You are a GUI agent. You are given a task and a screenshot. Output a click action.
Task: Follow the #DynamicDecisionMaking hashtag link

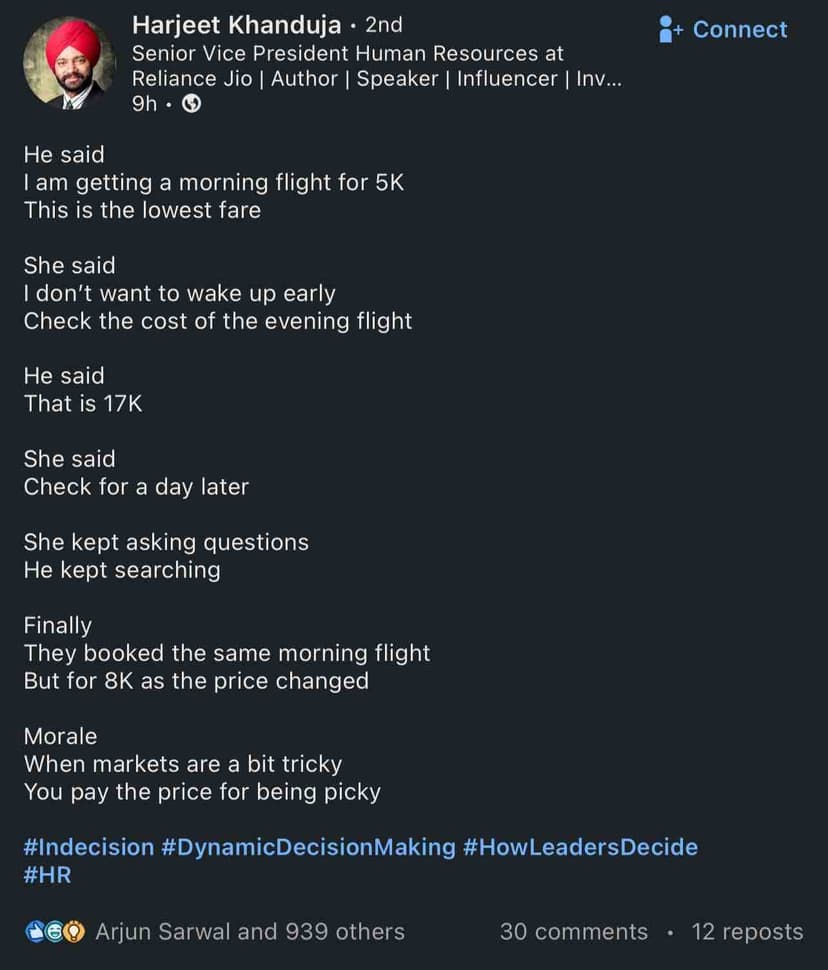[308, 847]
